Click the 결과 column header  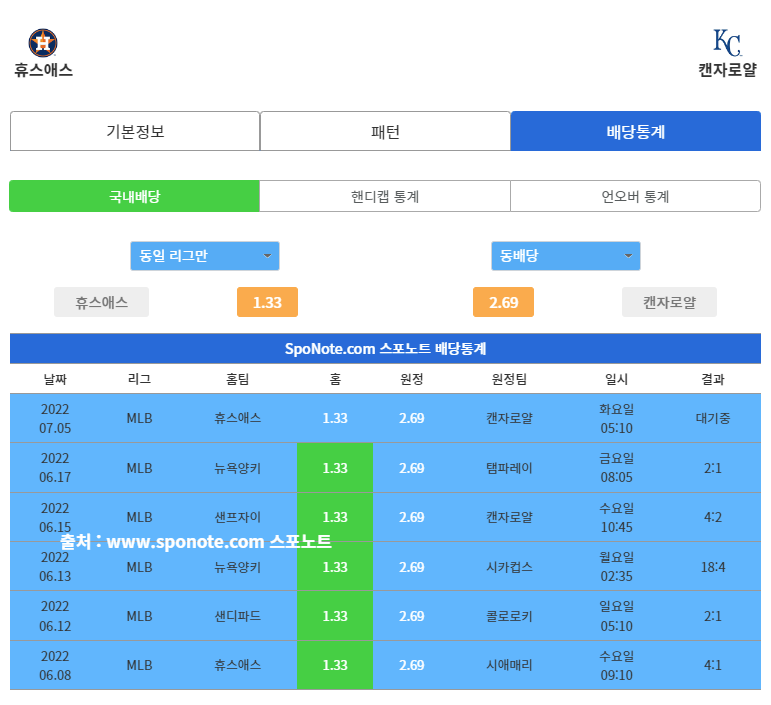pos(713,379)
